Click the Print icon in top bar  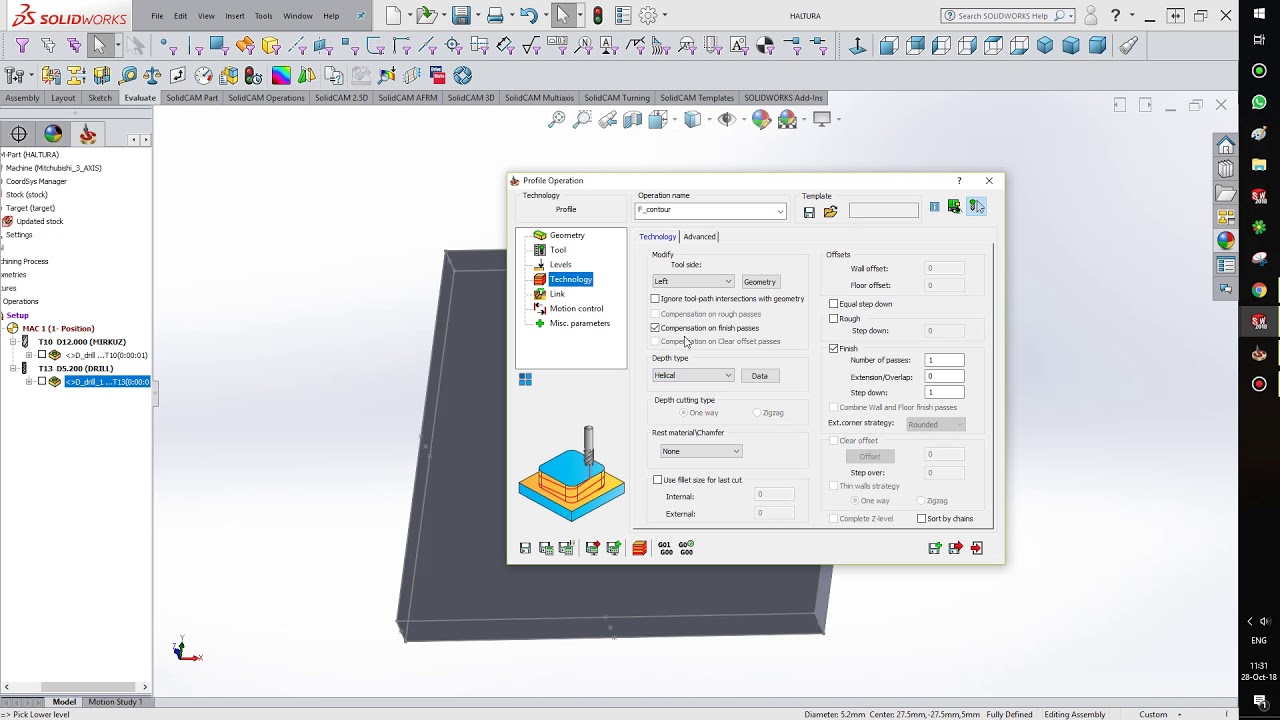tap(496, 15)
